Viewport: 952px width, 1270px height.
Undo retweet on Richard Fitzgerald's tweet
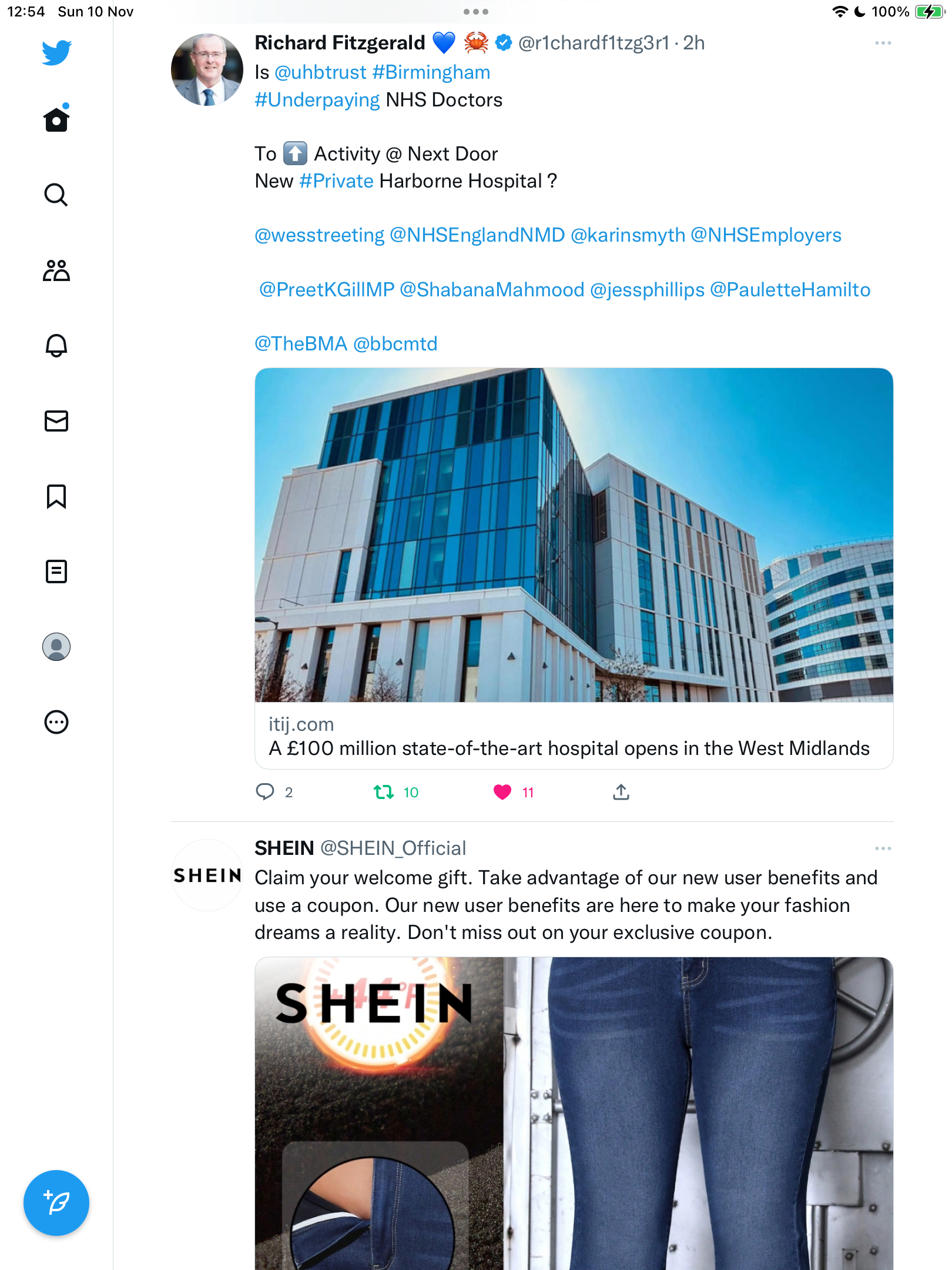384,793
